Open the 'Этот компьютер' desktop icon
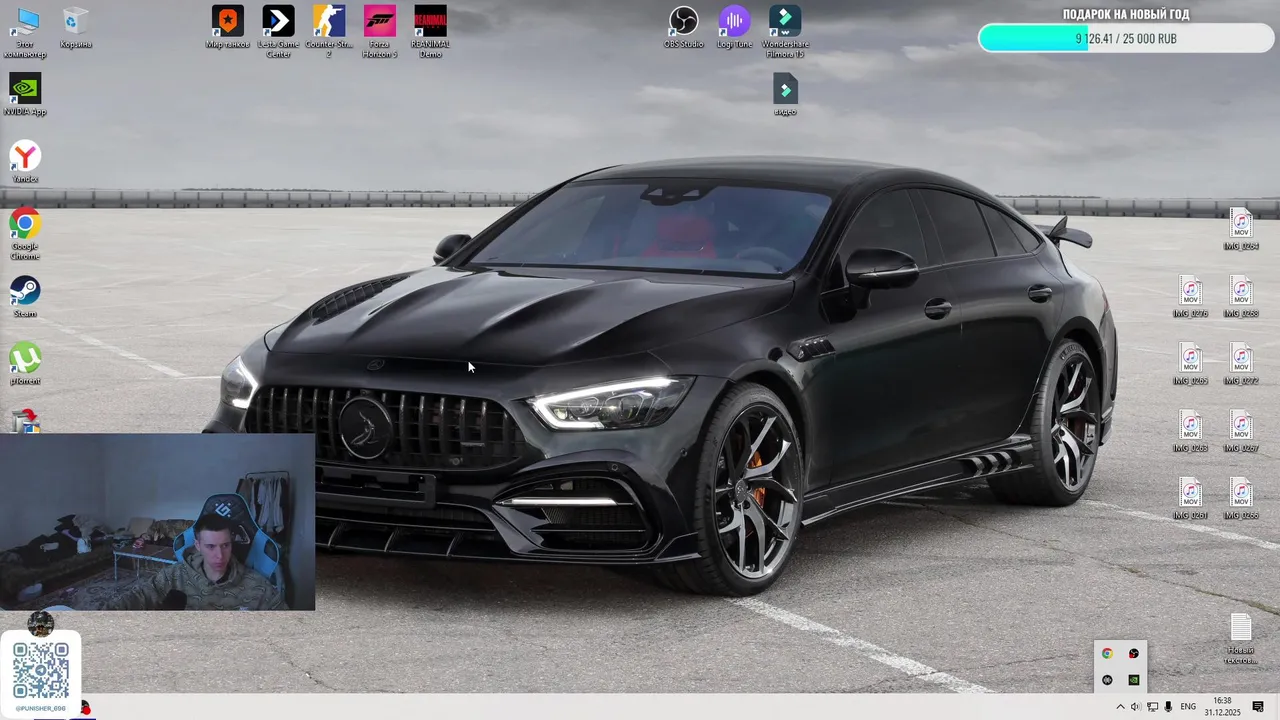 25,32
